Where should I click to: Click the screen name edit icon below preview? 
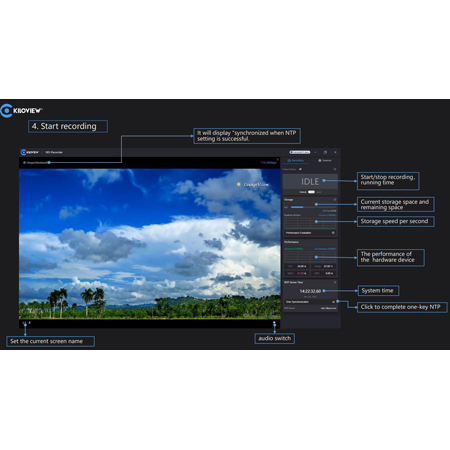click(x=29, y=323)
